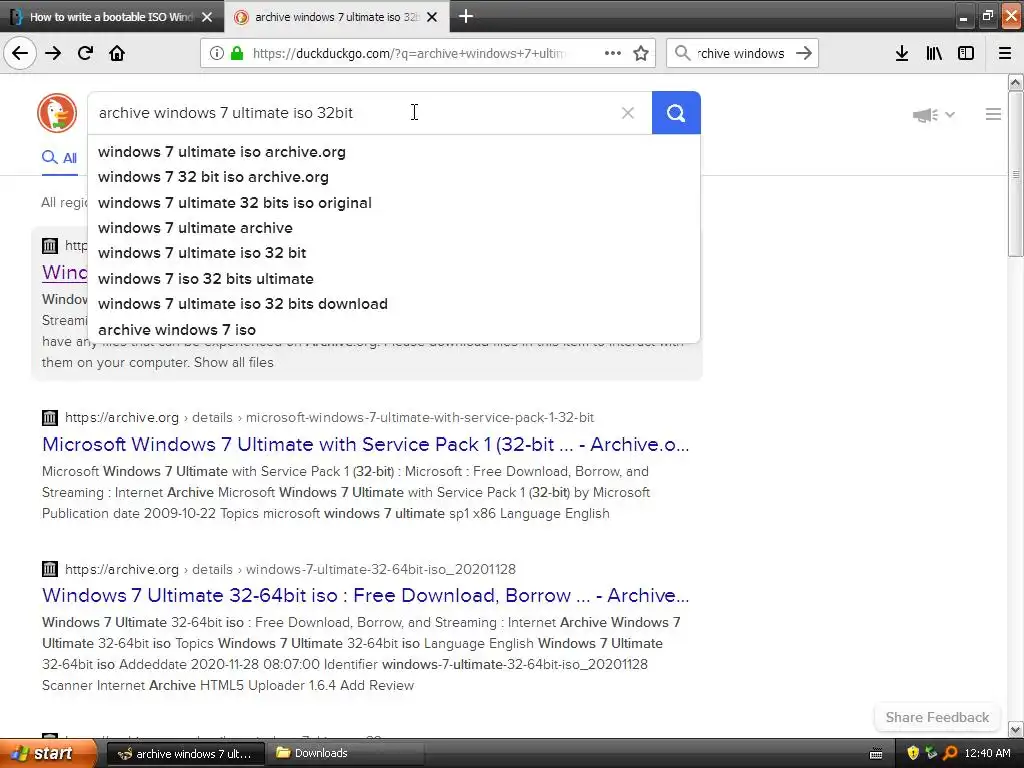Open the Library bookmarks and history

[934, 53]
